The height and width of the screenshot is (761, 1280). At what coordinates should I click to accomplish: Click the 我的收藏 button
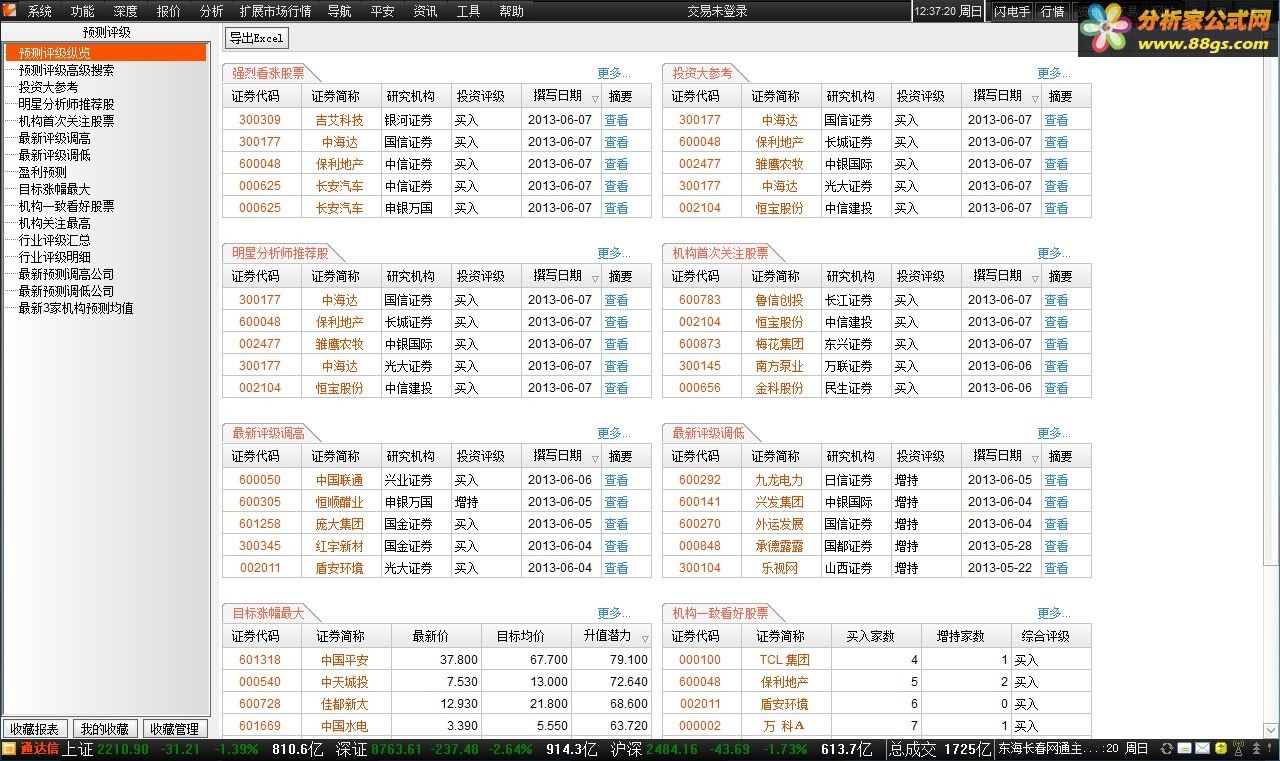[x=105, y=729]
